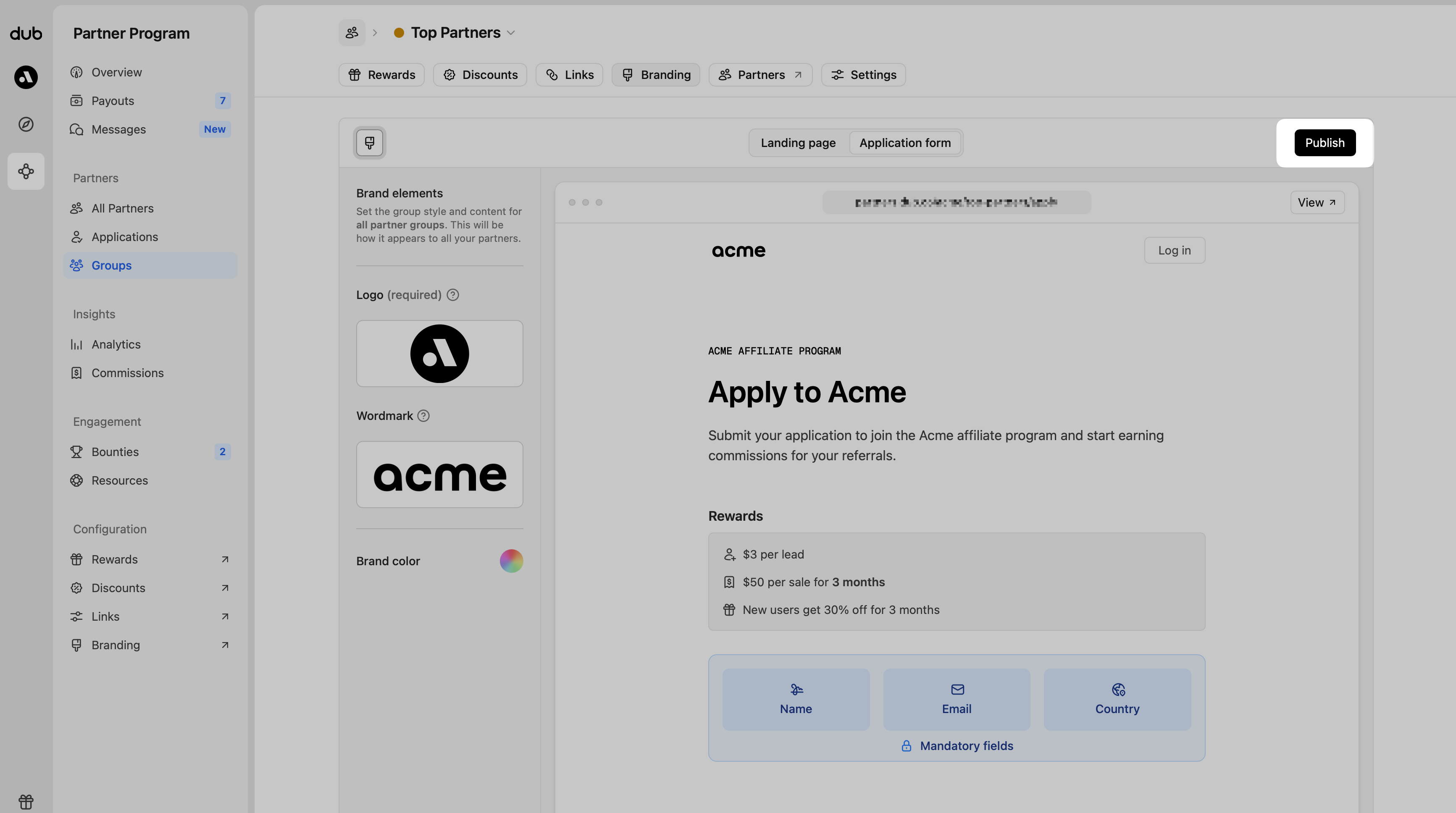
Task: Open the Discounts tab
Action: [480, 75]
